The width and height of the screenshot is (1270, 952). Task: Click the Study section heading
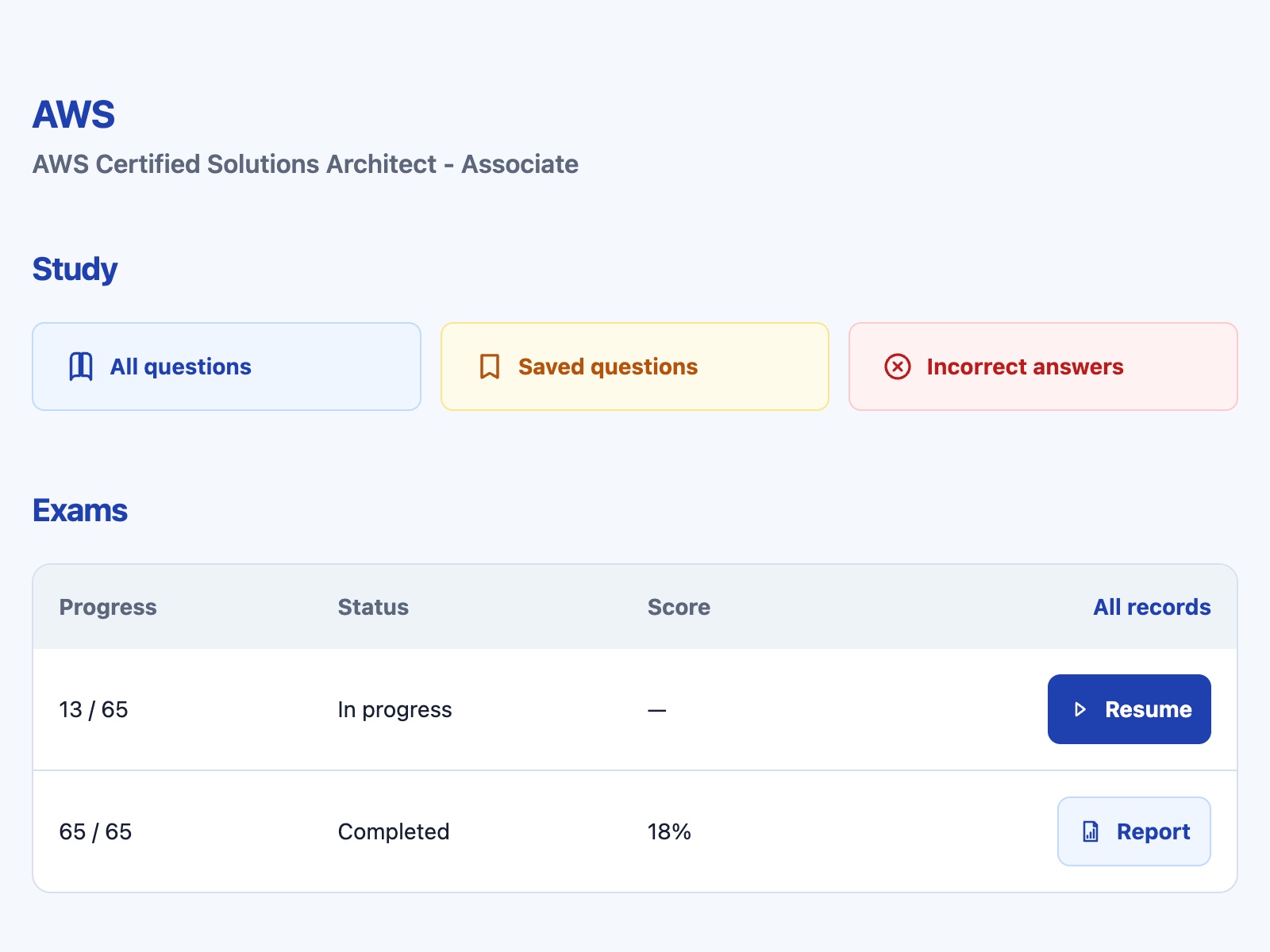click(x=75, y=270)
